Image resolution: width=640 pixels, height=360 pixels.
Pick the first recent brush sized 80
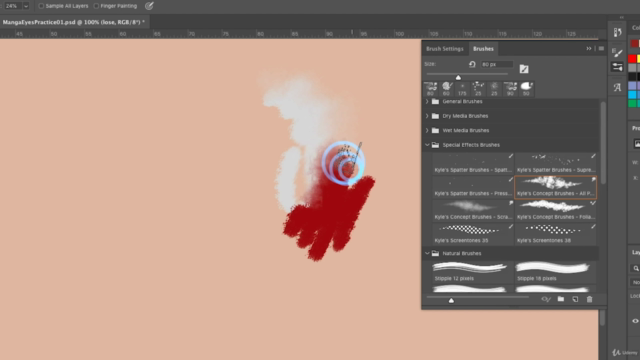[x=431, y=89]
